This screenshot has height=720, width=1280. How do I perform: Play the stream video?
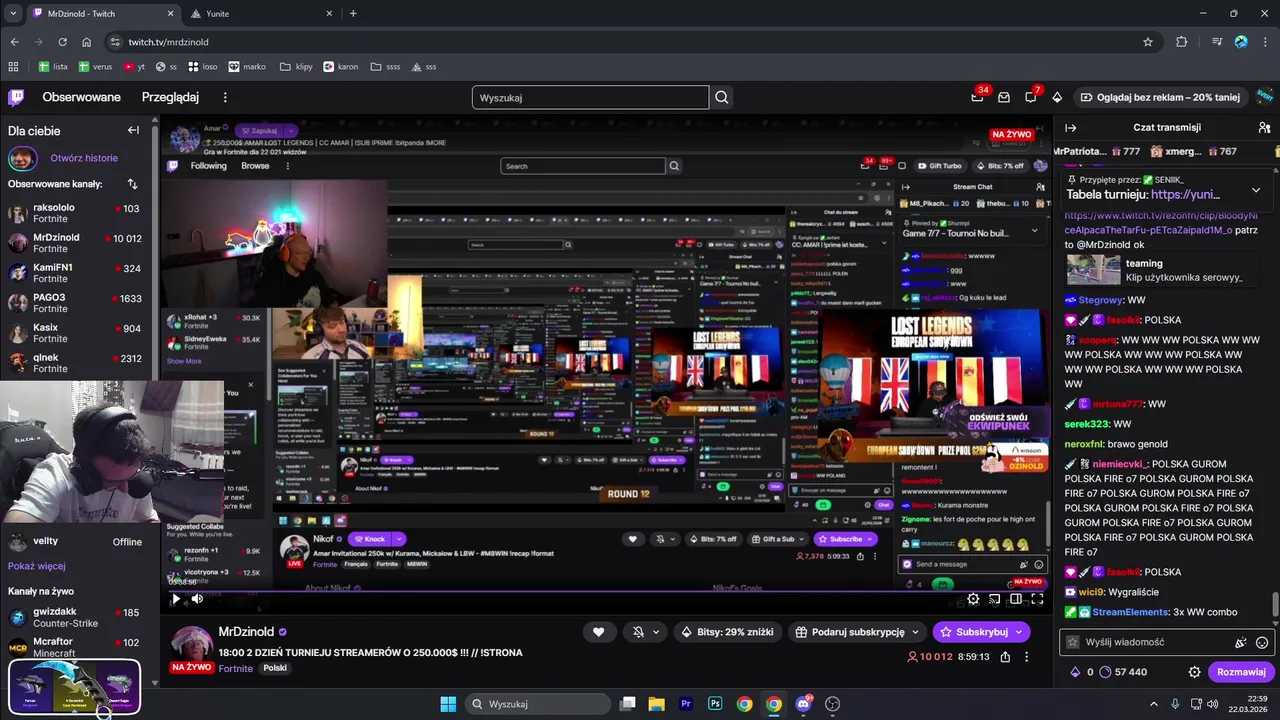[176, 599]
